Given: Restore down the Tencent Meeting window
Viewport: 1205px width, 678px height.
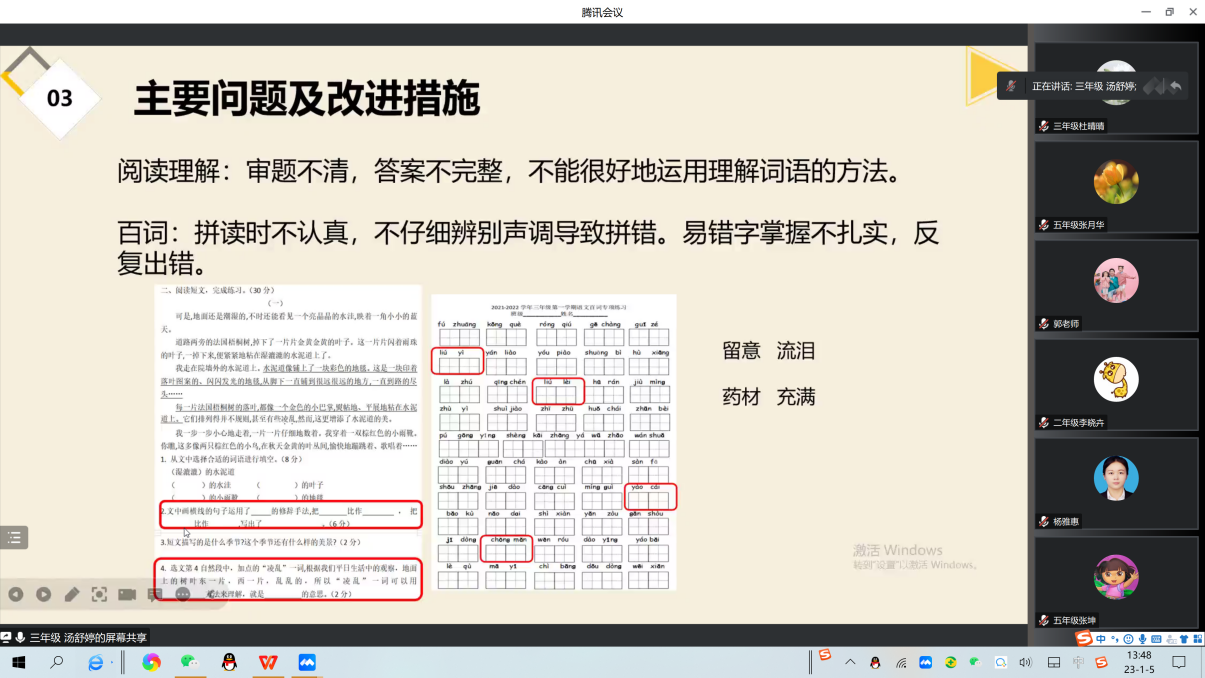Looking at the screenshot, I should (1169, 12).
